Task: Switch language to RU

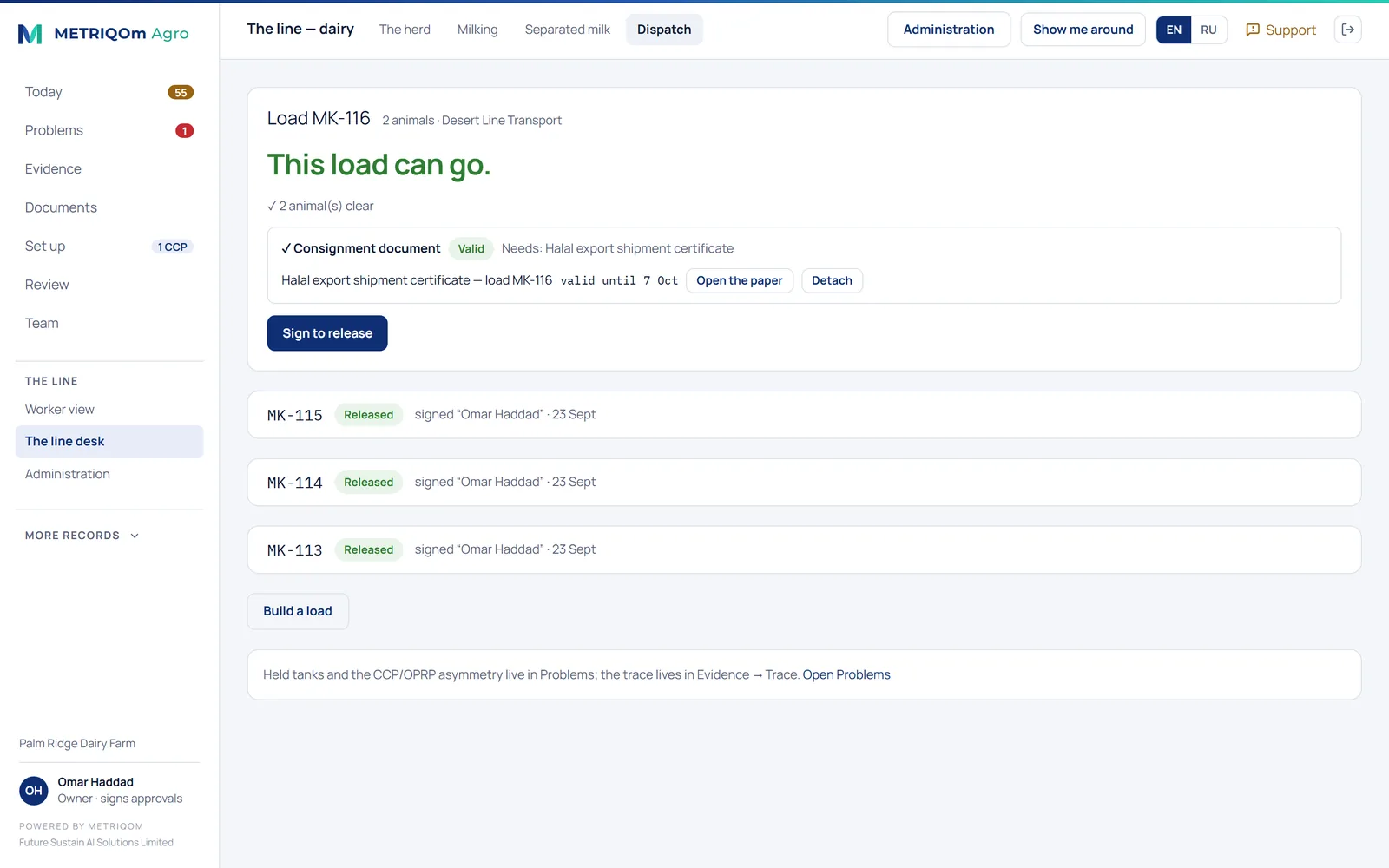Action: pyautogui.click(x=1208, y=30)
